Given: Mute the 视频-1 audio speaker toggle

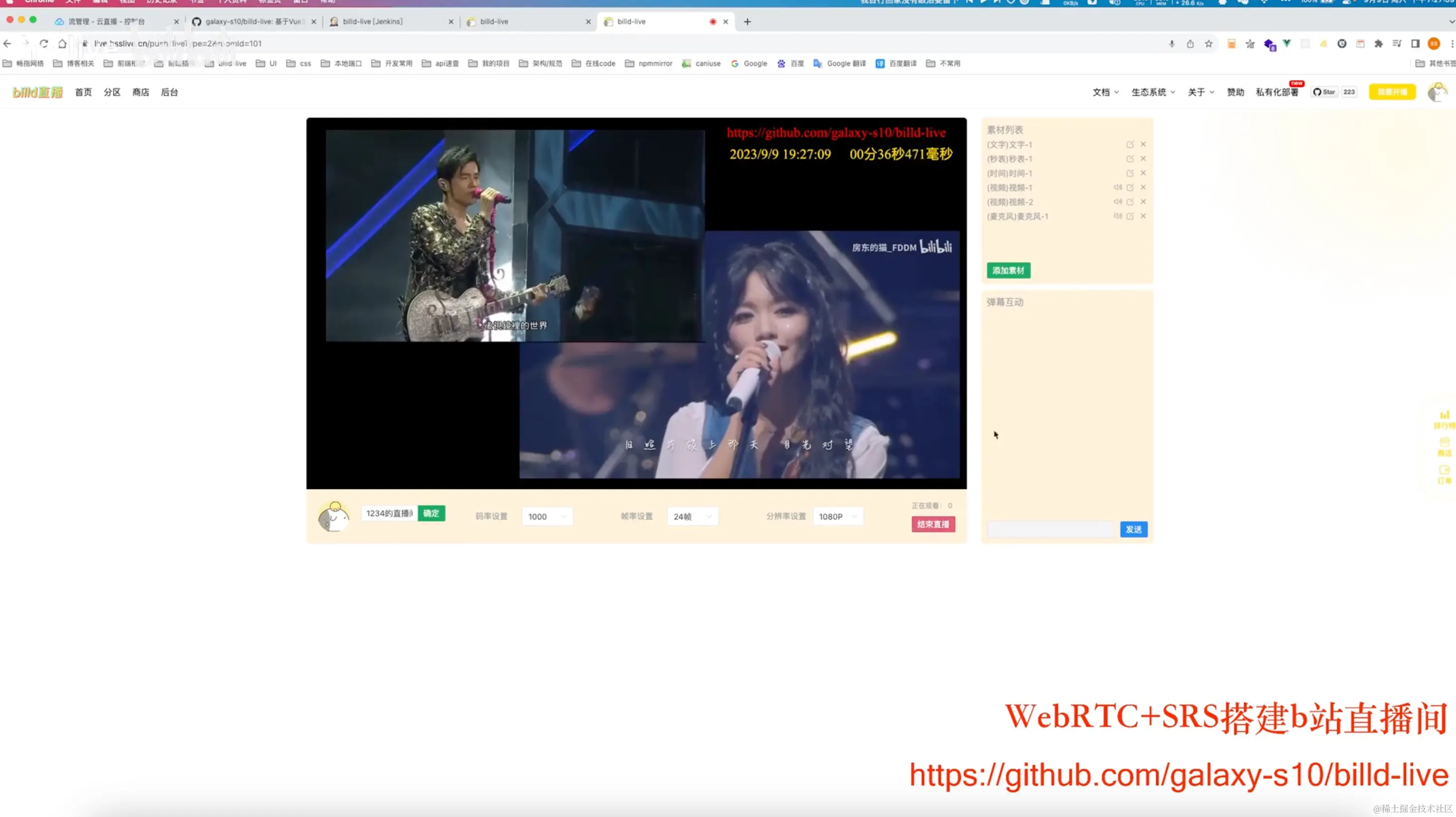Looking at the screenshot, I should tap(1118, 188).
